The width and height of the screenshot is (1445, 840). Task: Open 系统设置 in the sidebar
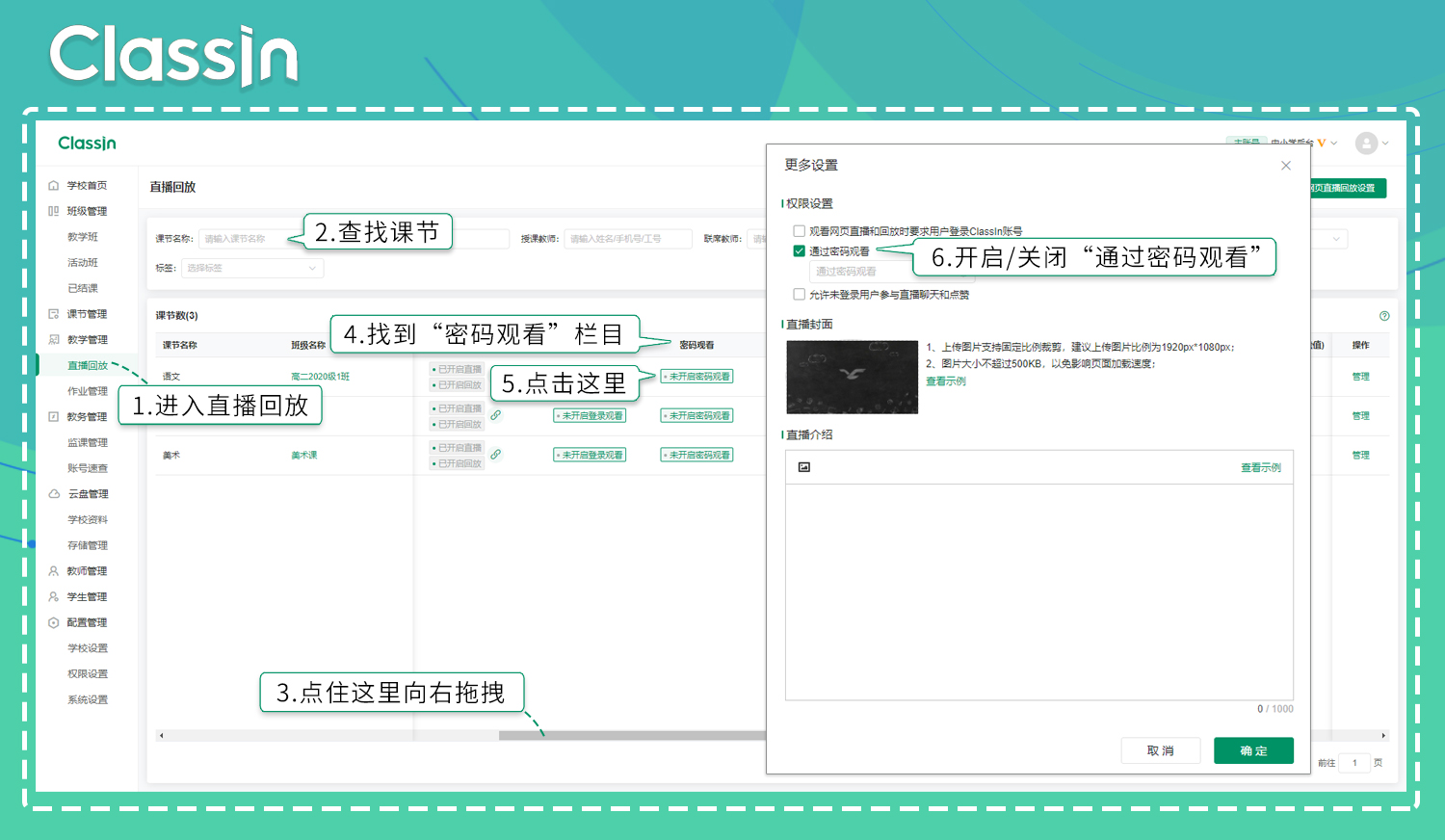coord(88,699)
